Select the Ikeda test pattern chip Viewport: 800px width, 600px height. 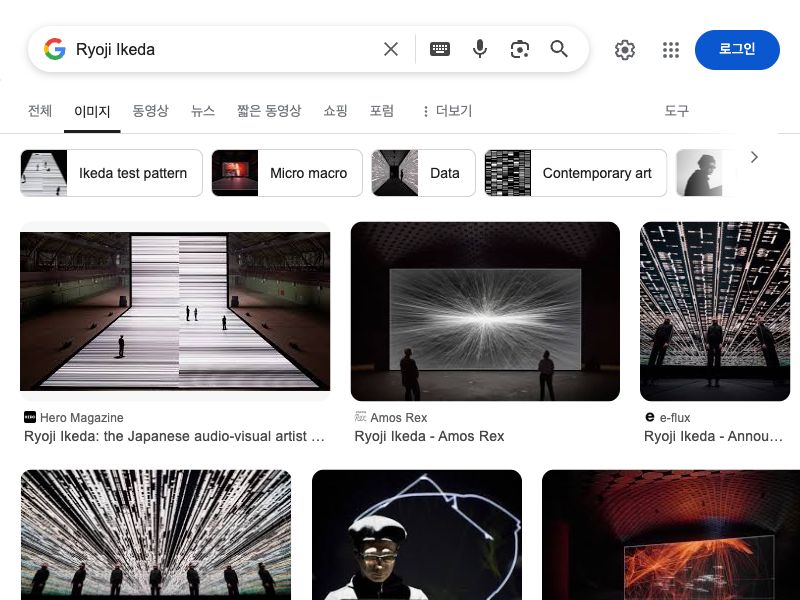pyautogui.click(x=111, y=173)
